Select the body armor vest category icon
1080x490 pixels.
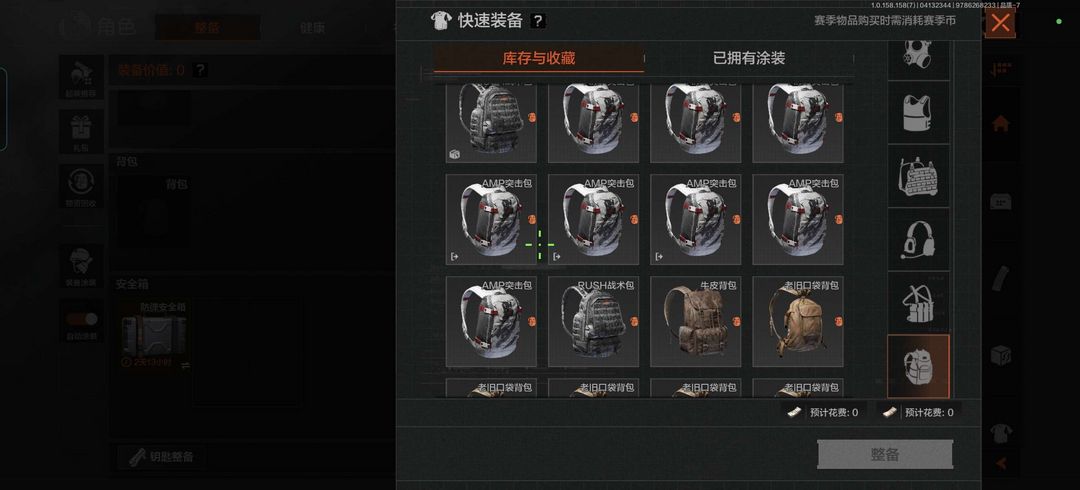[x=918, y=112]
